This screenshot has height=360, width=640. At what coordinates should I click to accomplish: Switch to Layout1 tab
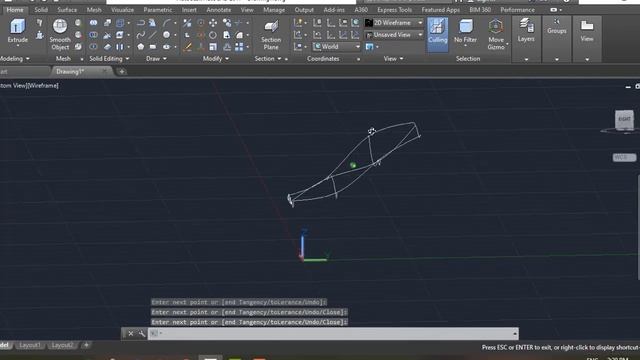tap(30, 345)
